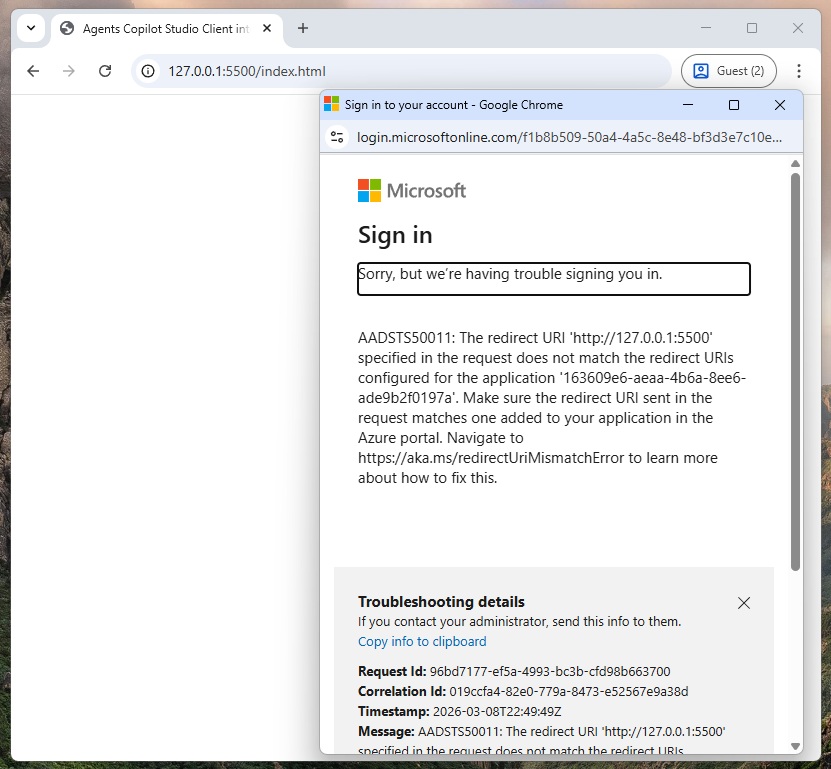Click the forward navigation arrow
The image size is (831, 769).
click(x=69, y=71)
